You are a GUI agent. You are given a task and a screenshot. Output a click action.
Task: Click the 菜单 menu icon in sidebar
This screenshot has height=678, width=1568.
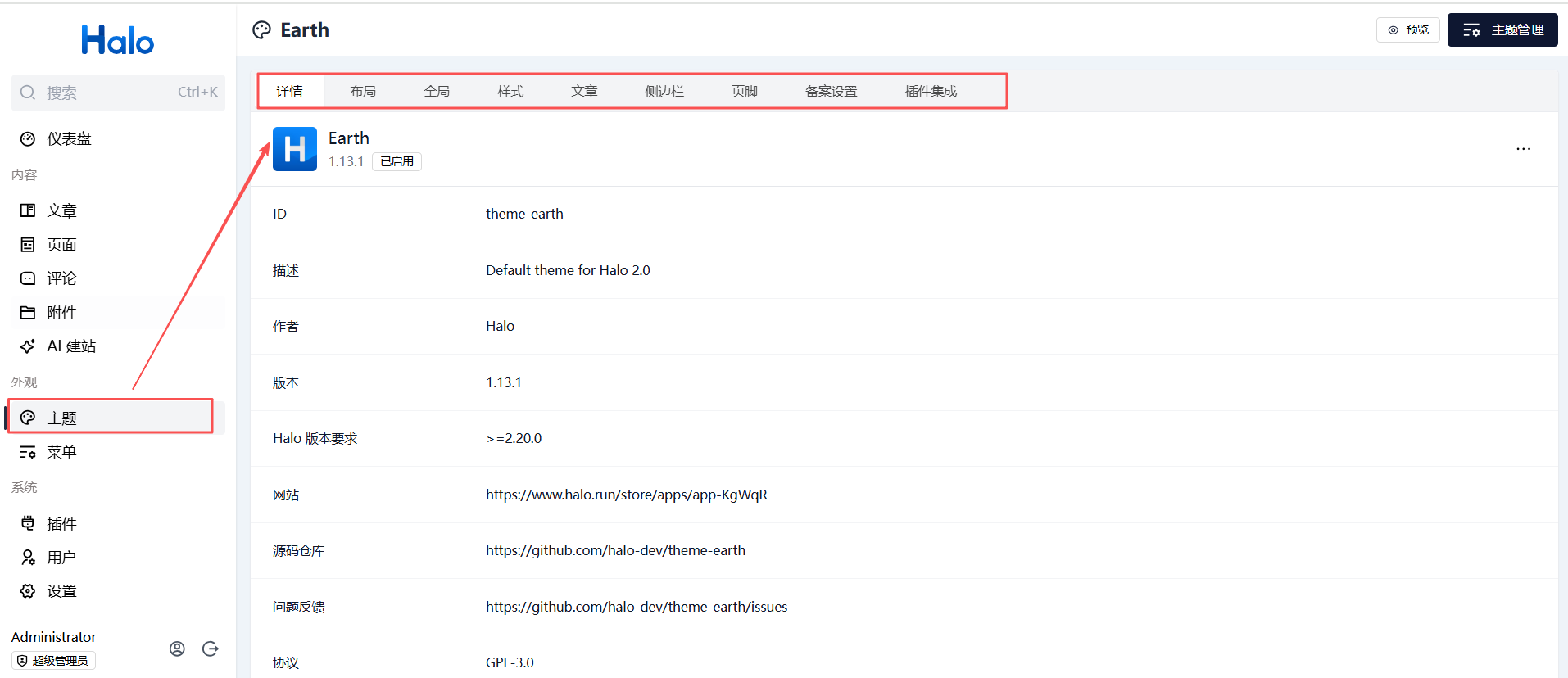tap(28, 452)
